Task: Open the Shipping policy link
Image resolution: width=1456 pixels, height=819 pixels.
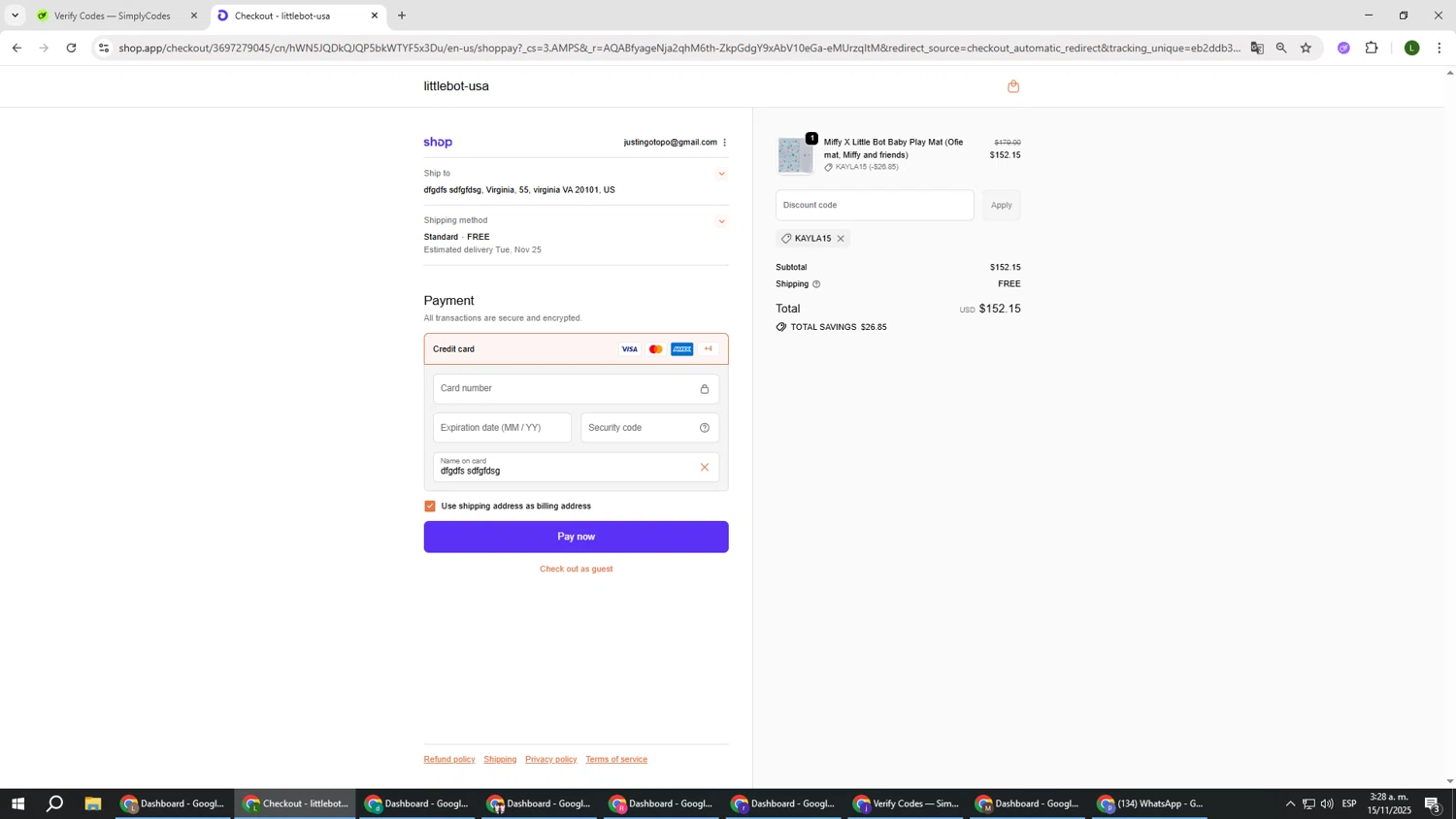Action: pyautogui.click(x=500, y=760)
